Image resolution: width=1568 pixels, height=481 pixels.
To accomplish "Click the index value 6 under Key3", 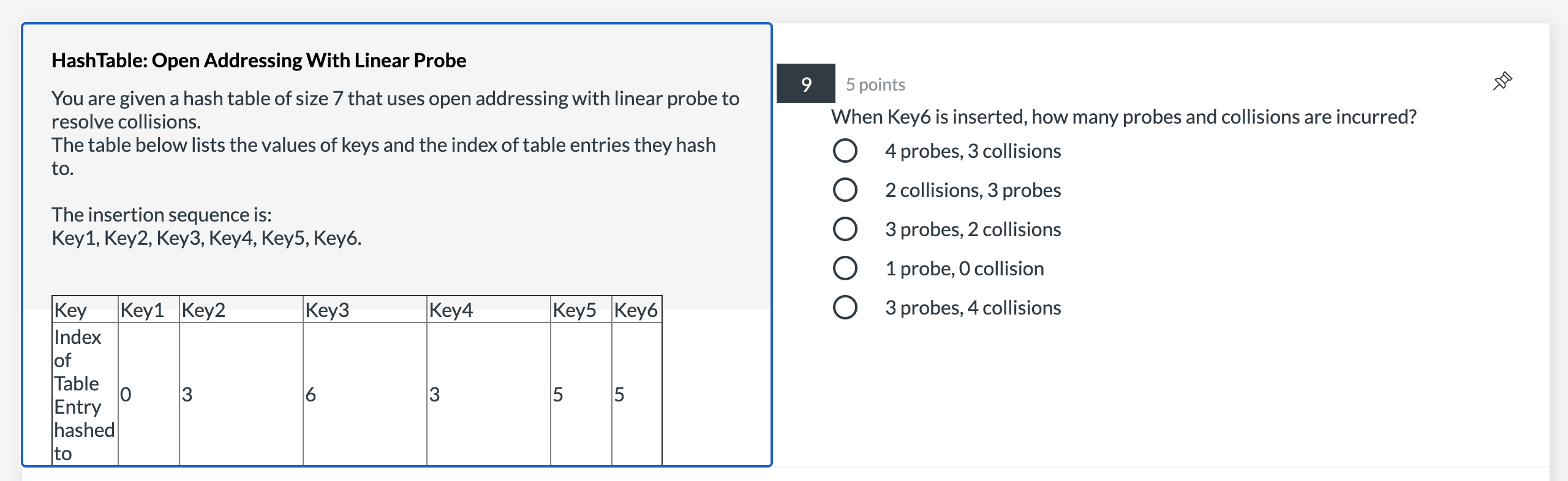I will point(311,395).
